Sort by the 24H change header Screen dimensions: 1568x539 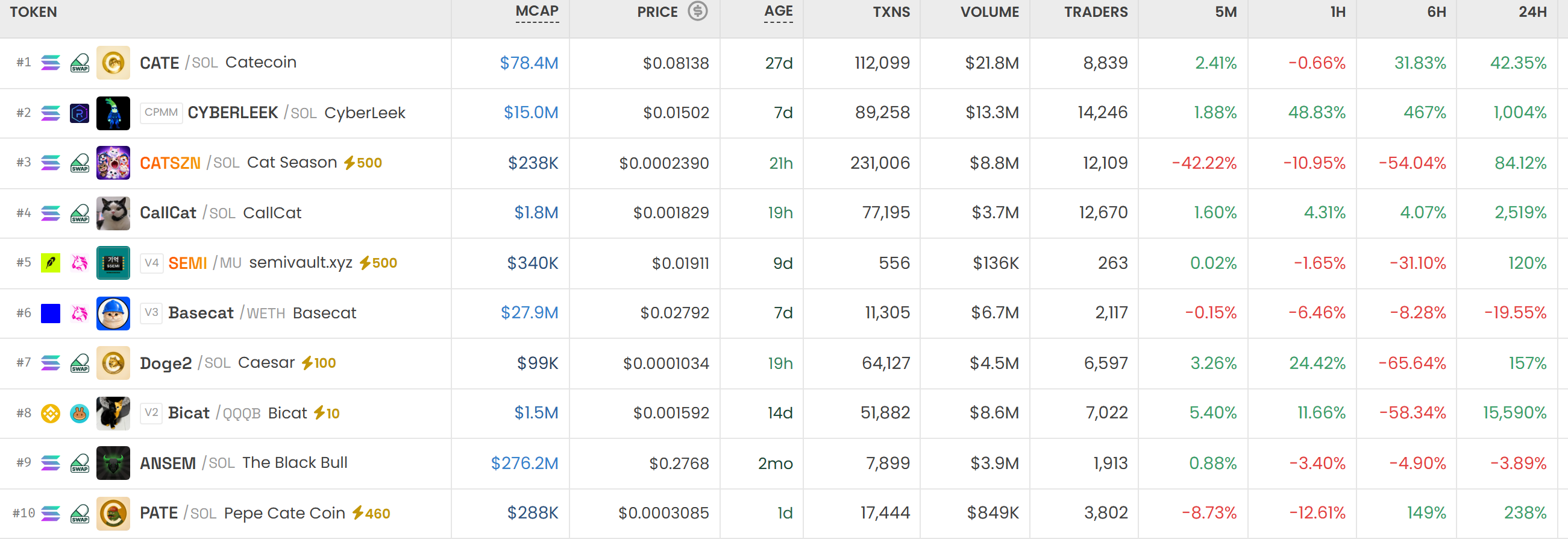[x=1532, y=11]
